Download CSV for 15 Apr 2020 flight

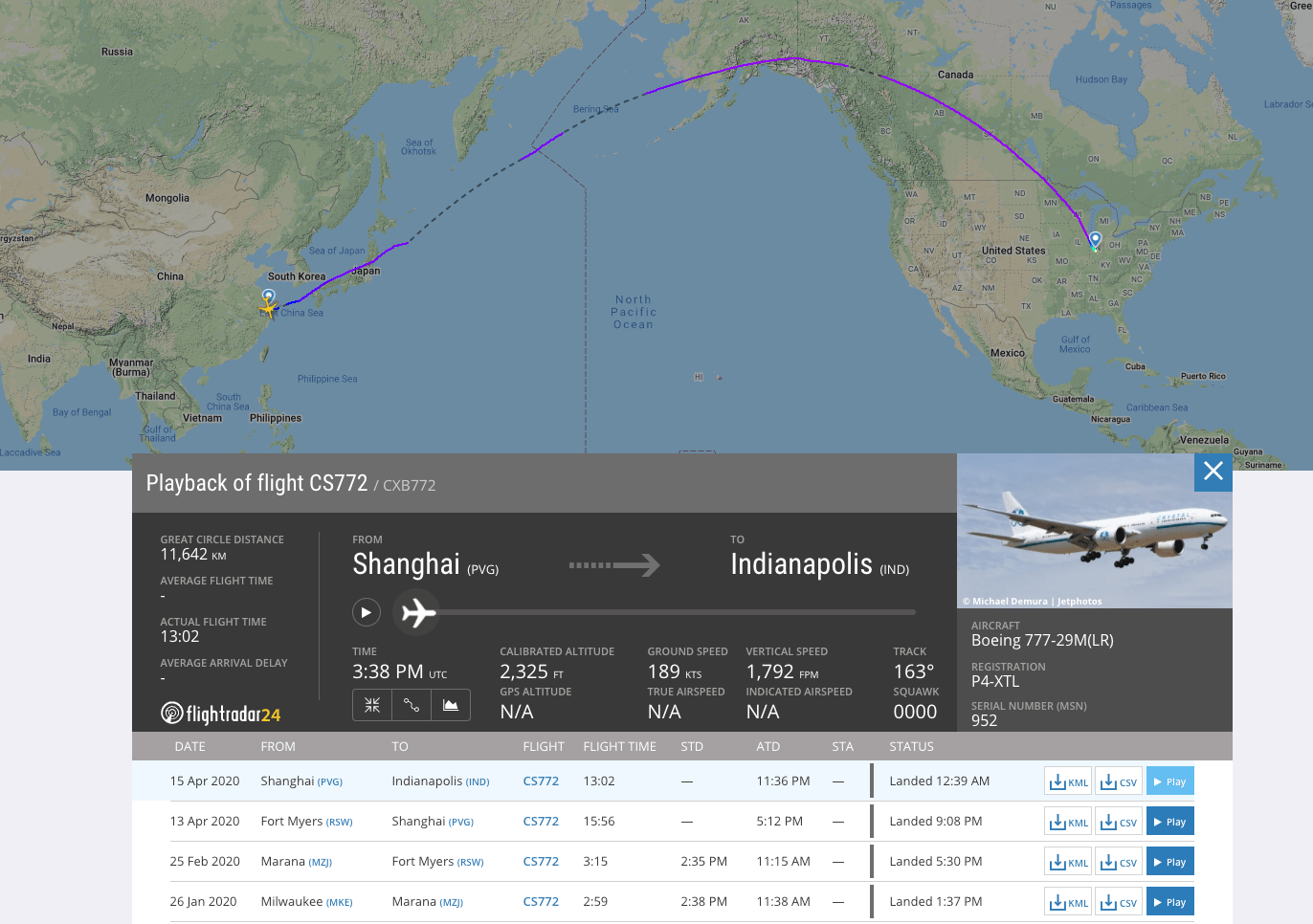click(x=1119, y=781)
